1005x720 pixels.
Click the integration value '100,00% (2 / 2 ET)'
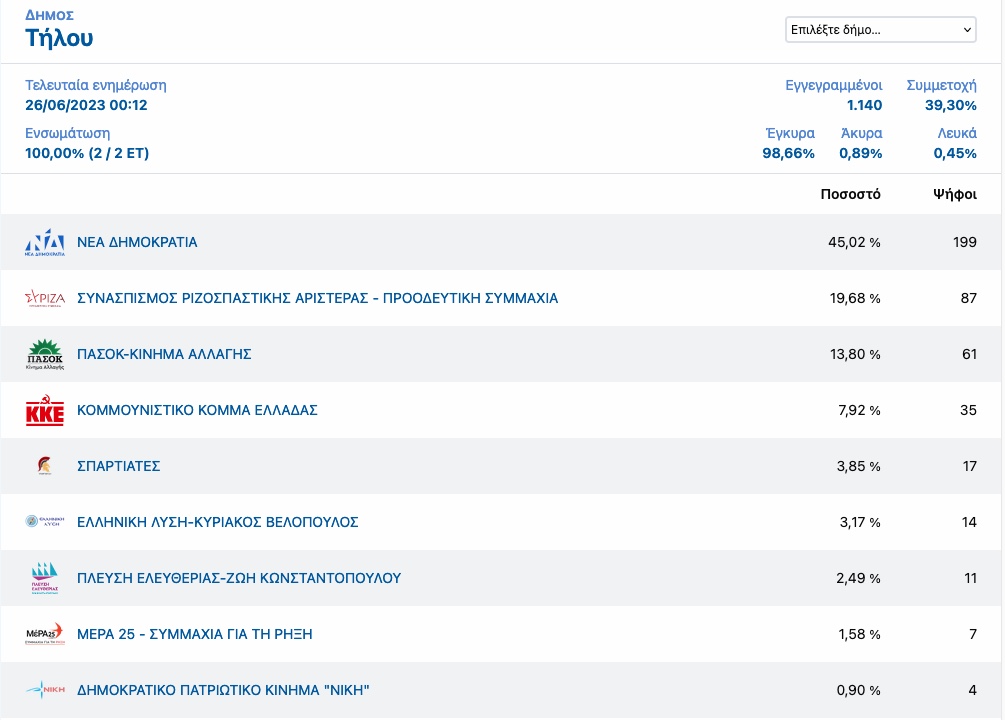87,153
